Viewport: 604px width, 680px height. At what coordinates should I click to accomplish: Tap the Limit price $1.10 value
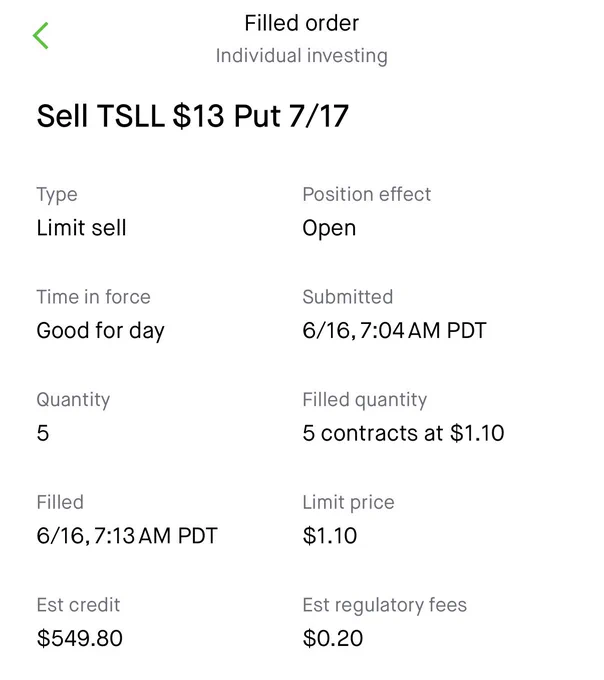[x=330, y=536]
